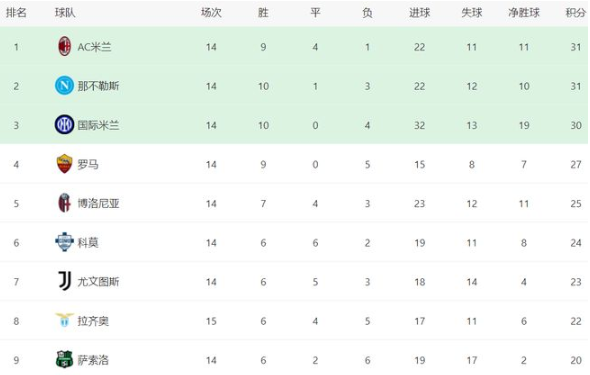Image resolution: width=590 pixels, height=375 pixels.
Task: Open the 那不勒斯 team name link
Action: click(99, 86)
